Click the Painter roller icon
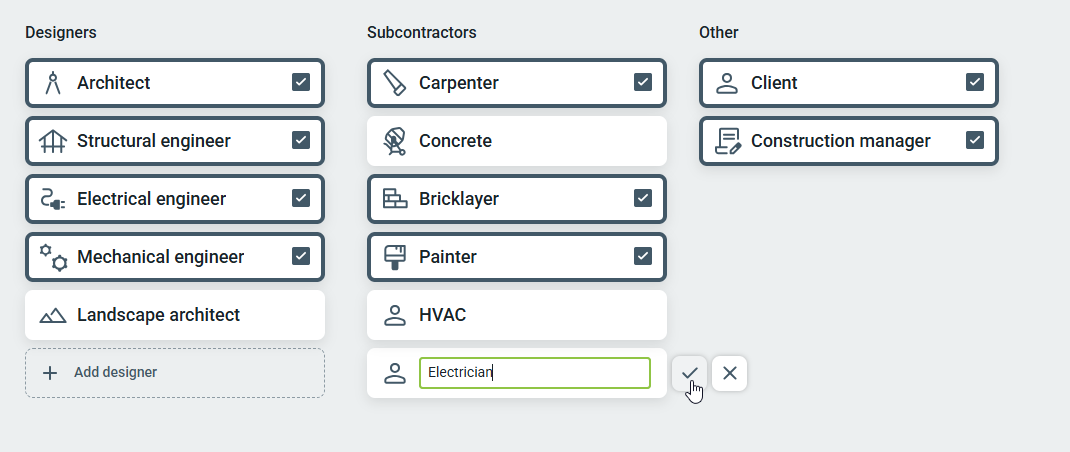Image resolution: width=1070 pixels, height=452 pixels. (x=395, y=257)
